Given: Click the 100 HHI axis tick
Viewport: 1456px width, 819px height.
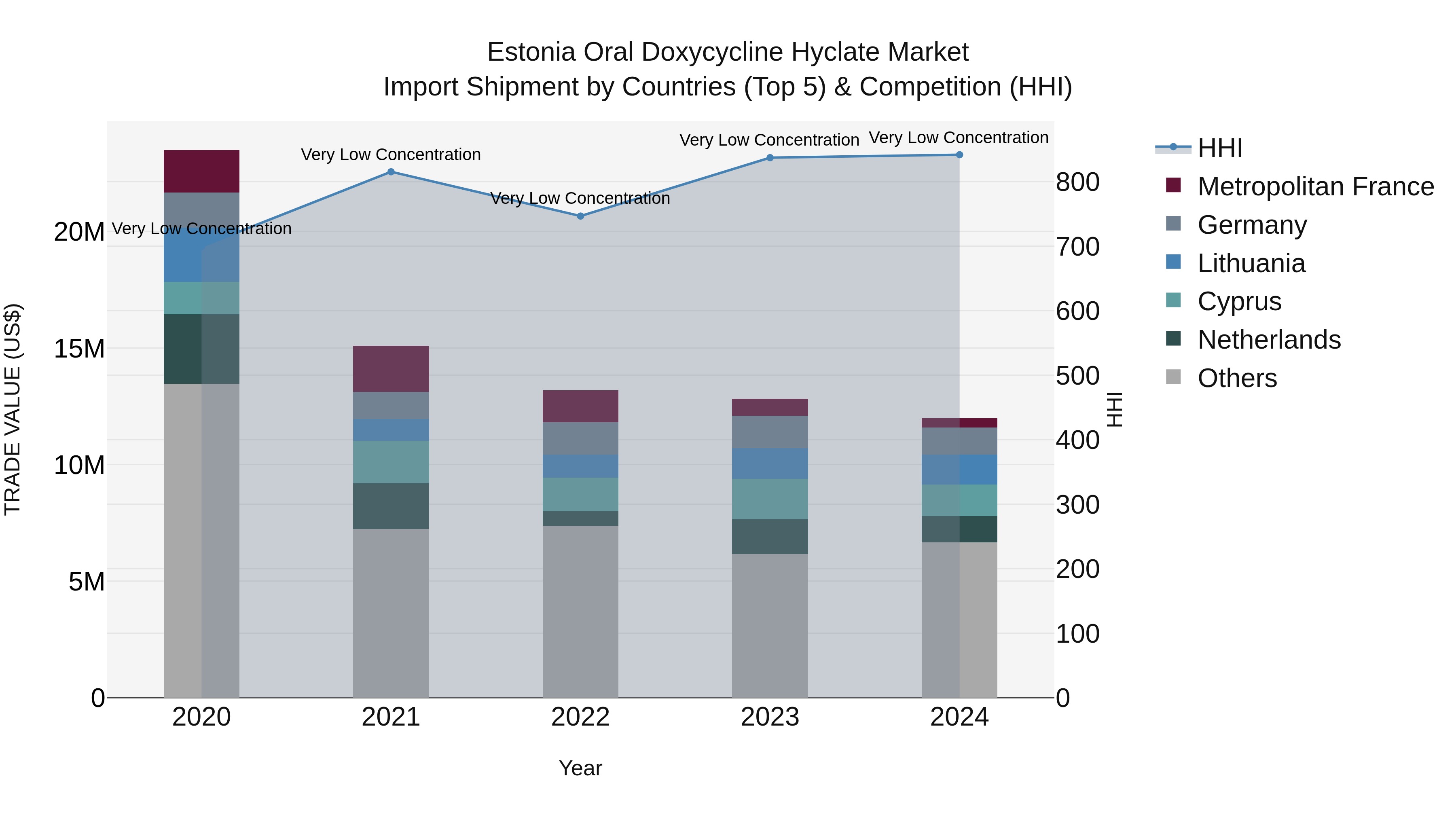Looking at the screenshot, I should 1078,634.
